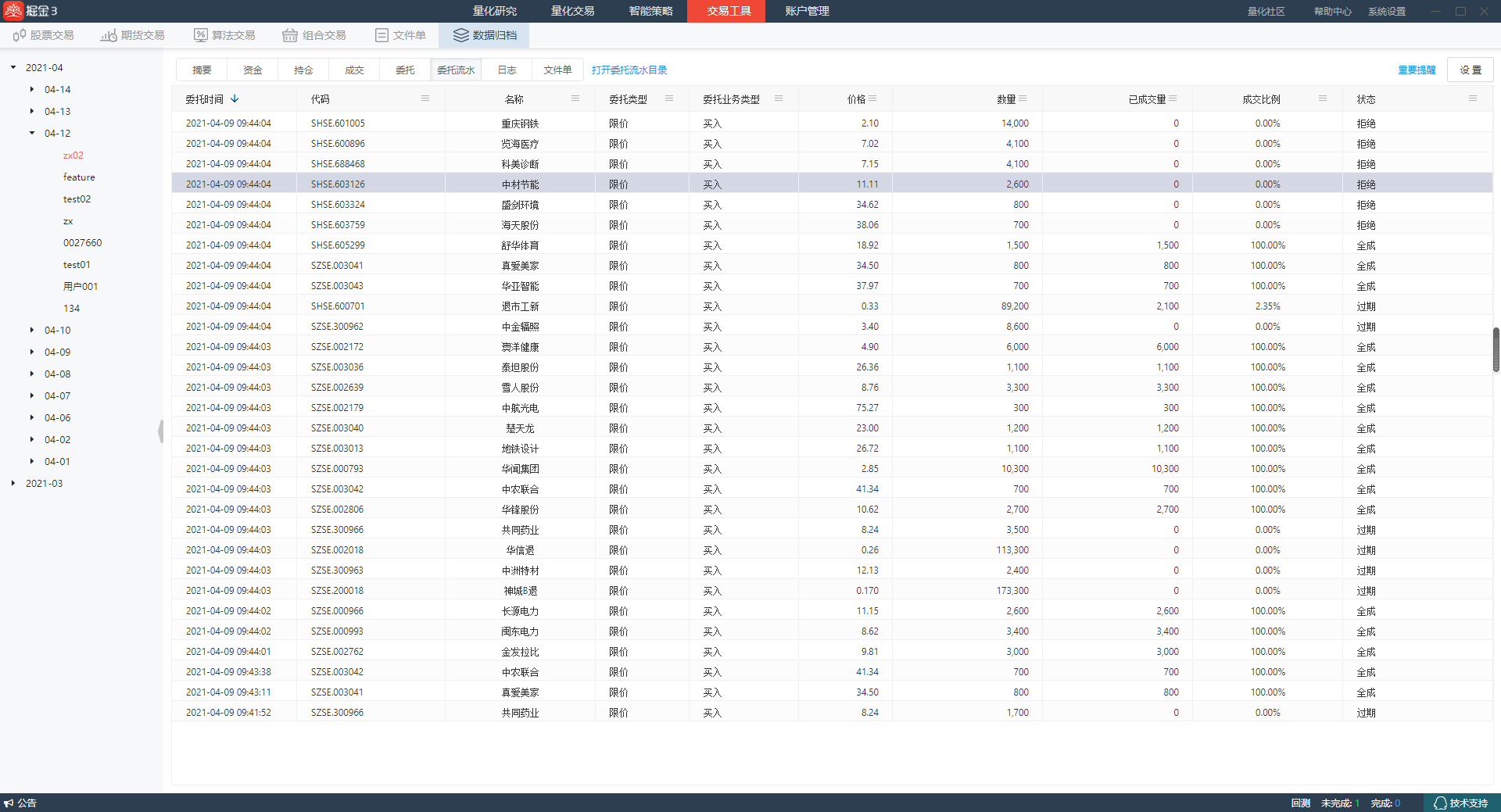Click the 重要提醒 link

pyautogui.click(x=1417, y=70)
